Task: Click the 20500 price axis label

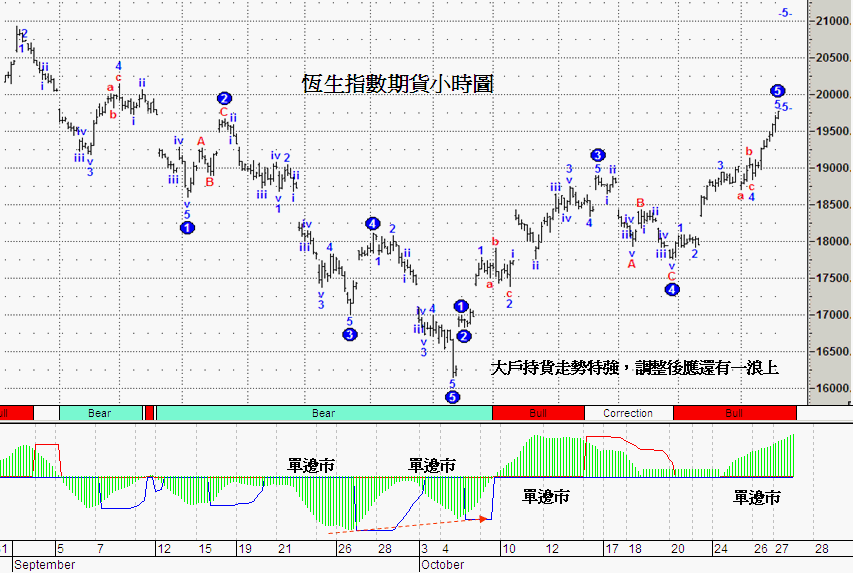Action: 833,58
